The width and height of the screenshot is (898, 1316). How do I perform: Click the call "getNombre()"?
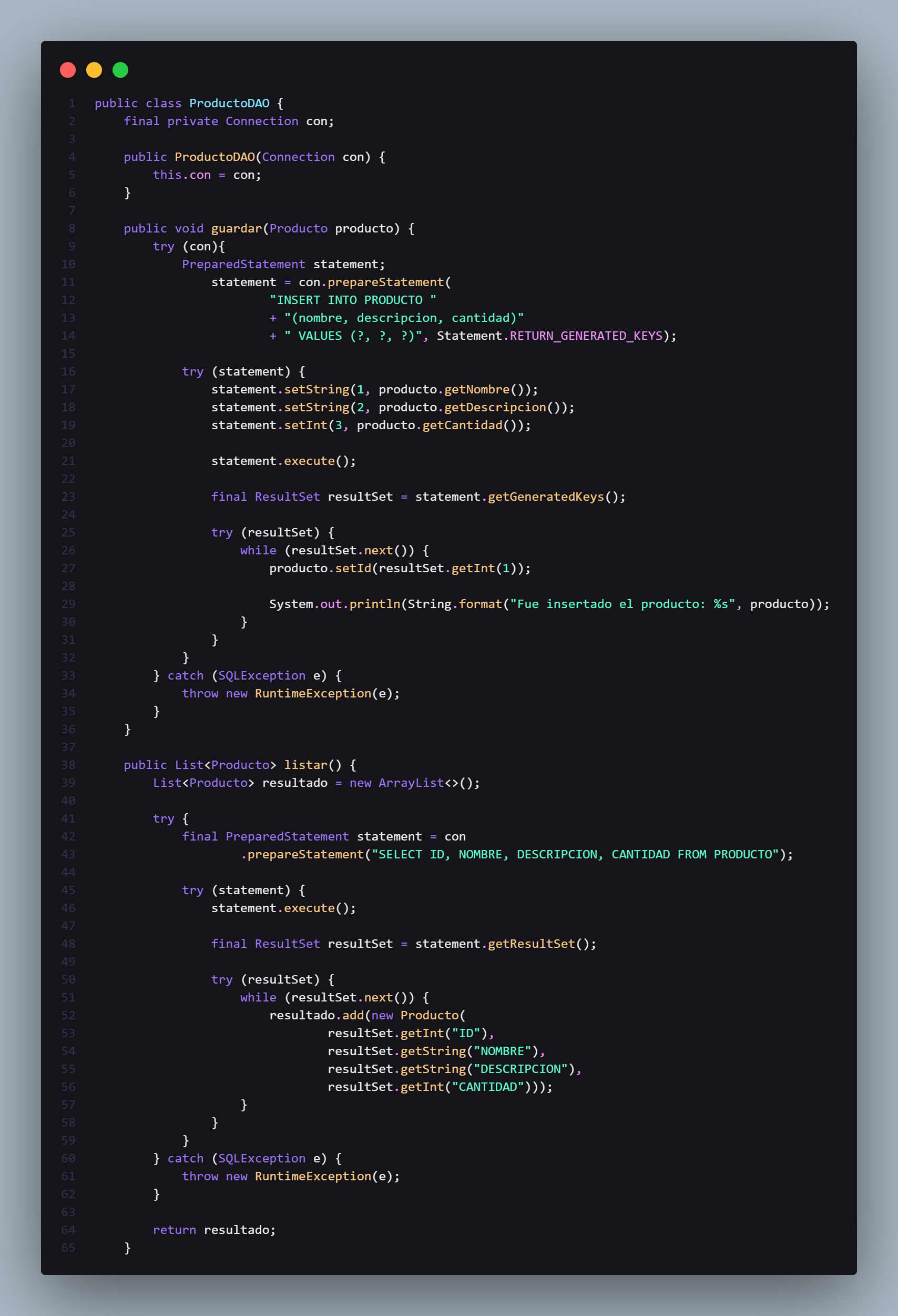pyautogui.click(x=484, y=390)
